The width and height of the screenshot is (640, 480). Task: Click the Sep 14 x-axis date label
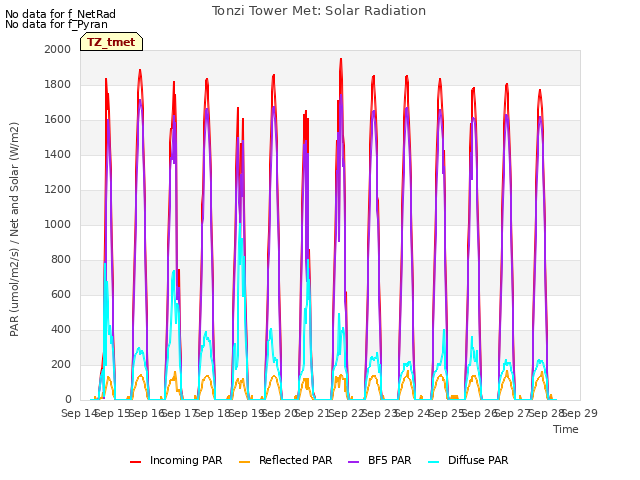[78, 413]
